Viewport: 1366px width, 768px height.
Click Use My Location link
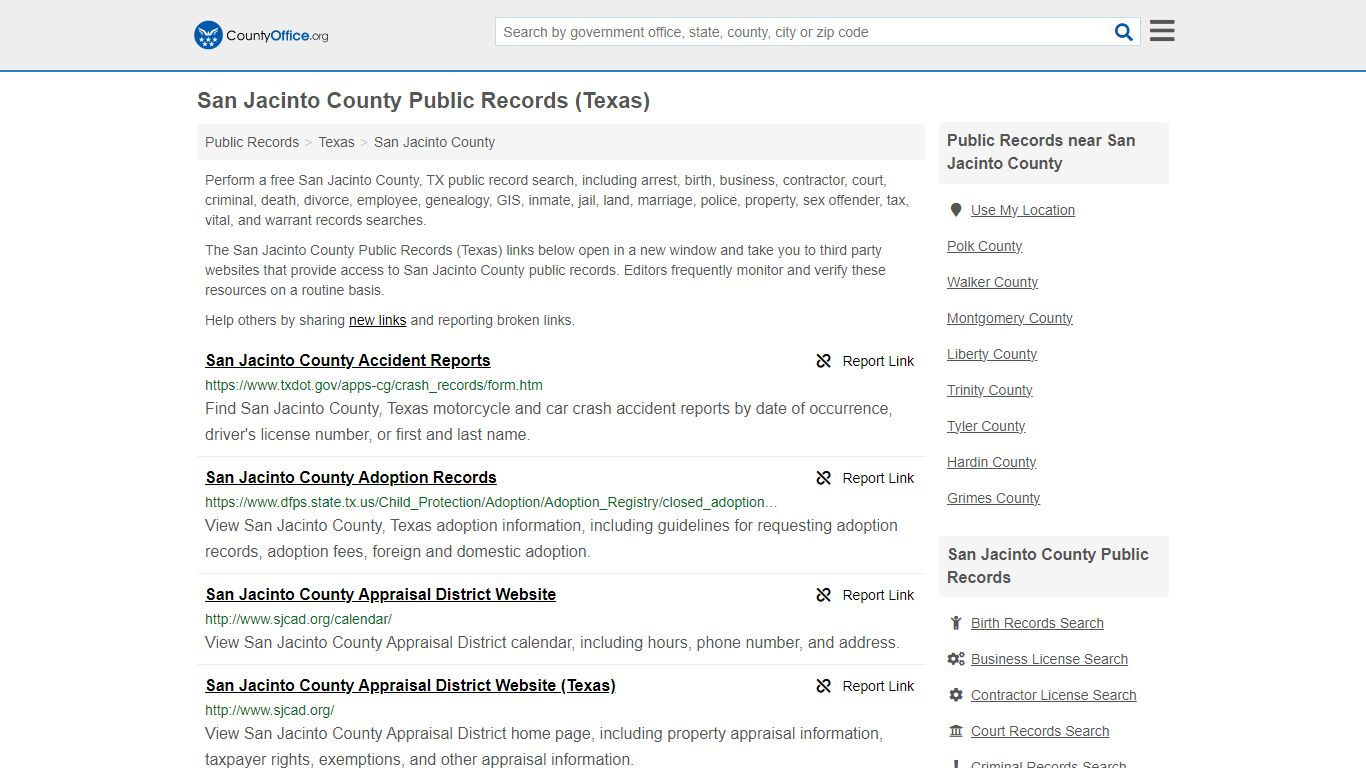tap(1023, 210)
